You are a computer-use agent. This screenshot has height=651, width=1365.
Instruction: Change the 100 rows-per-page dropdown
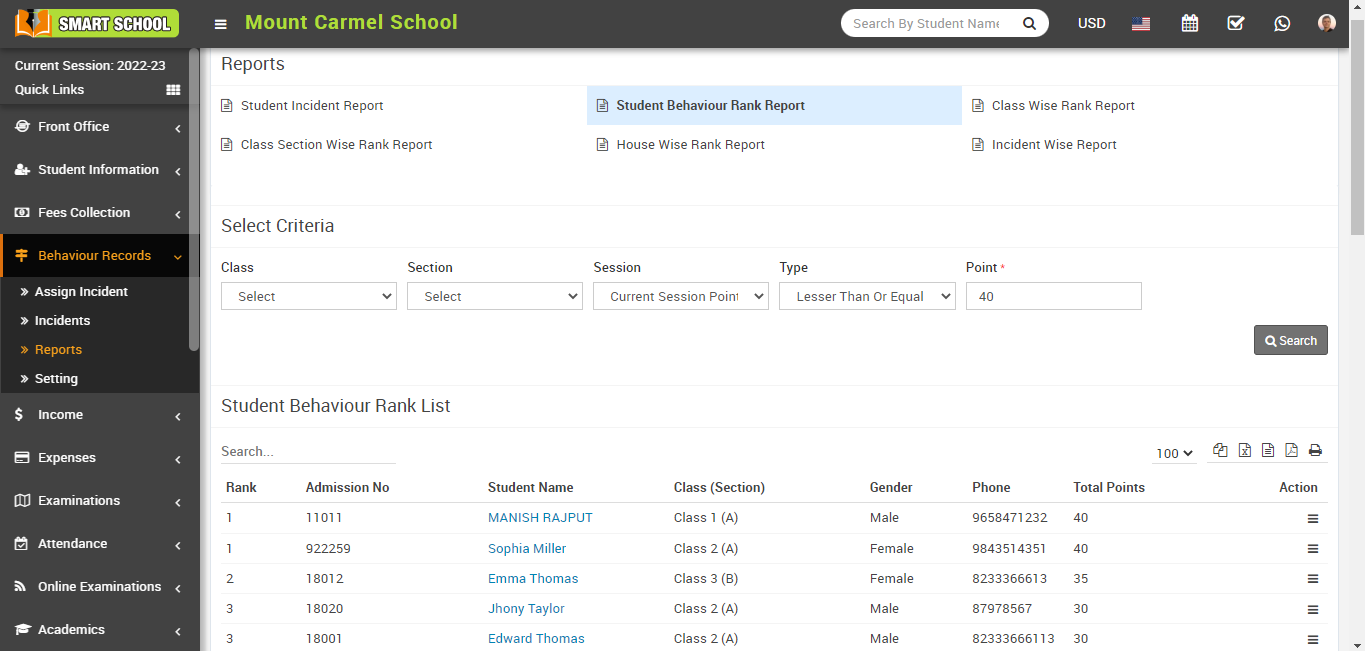1174,453
